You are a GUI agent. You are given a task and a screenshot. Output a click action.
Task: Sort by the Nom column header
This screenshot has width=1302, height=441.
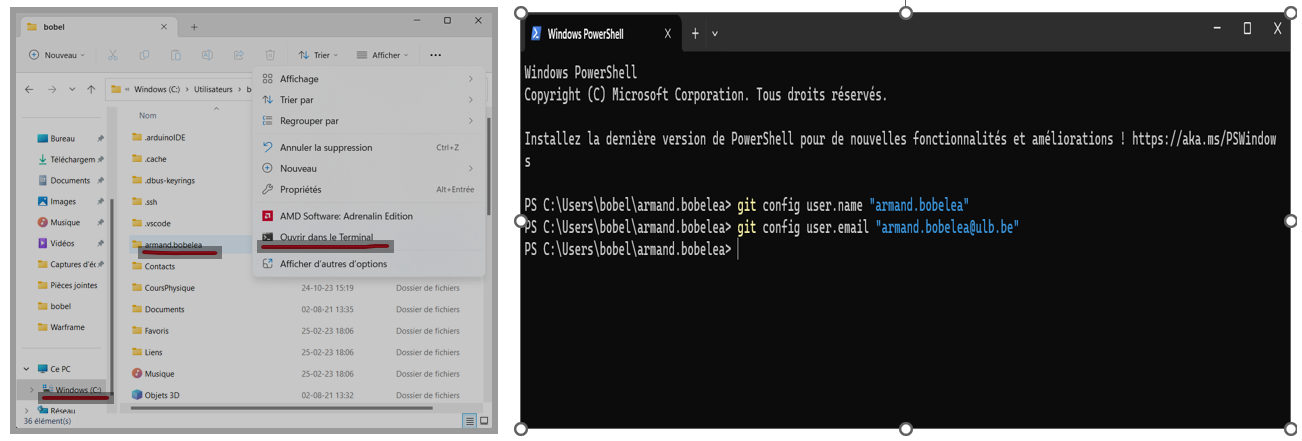(148, 115)
